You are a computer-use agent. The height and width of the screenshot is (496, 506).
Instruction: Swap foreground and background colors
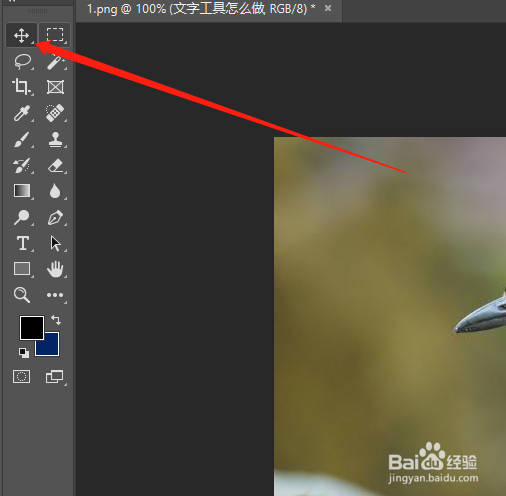point(56,320)
